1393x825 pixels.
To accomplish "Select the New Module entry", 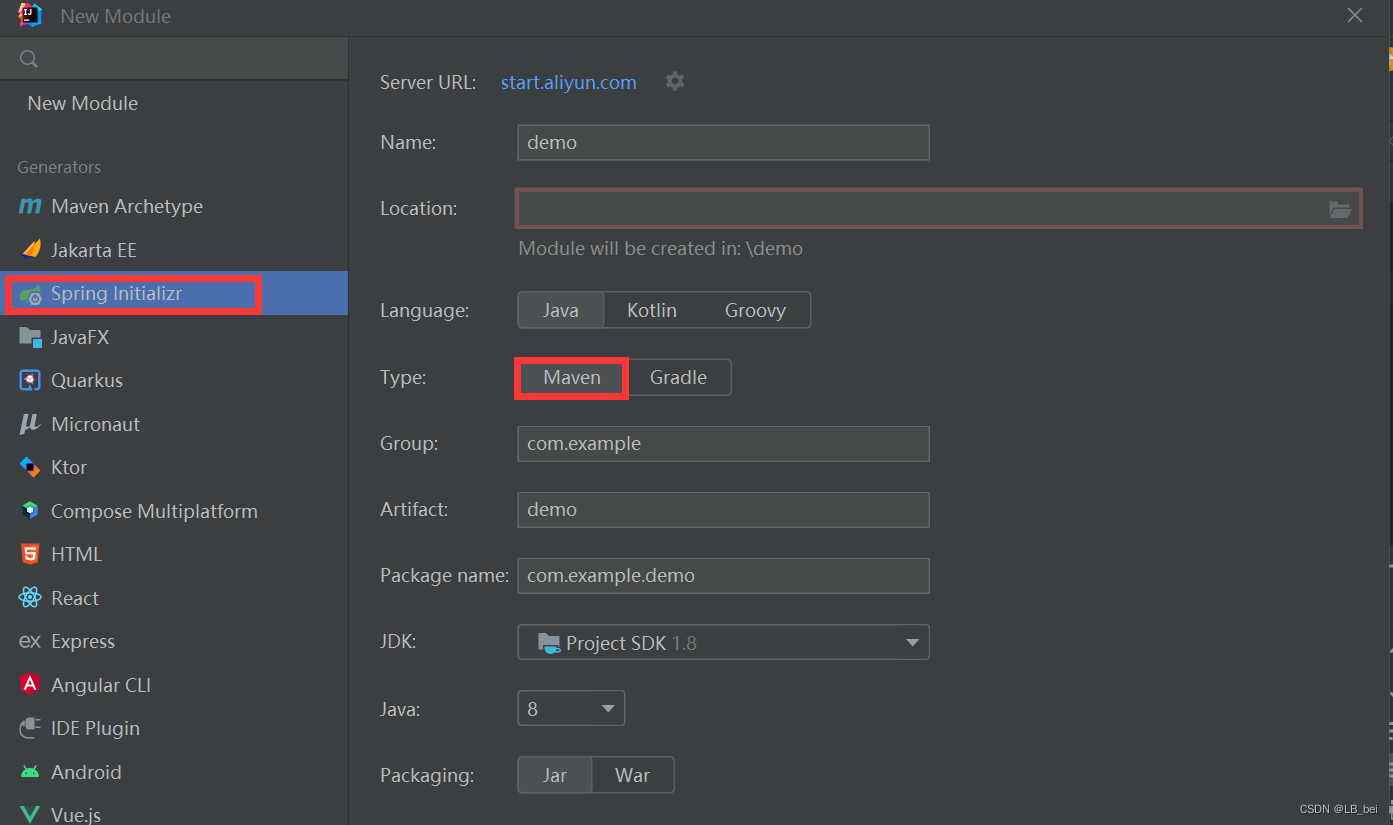I will [174, 103].
